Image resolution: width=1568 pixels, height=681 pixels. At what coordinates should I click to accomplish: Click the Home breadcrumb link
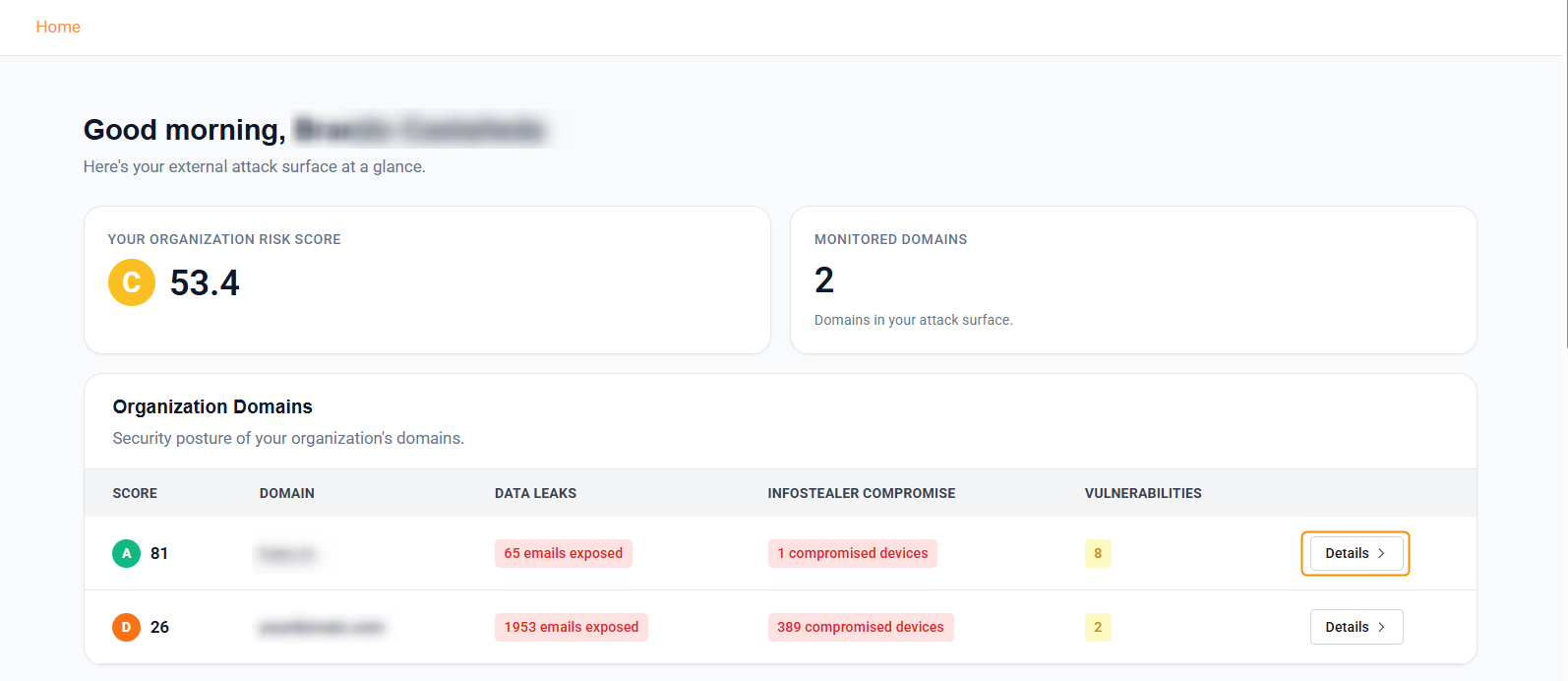point(58,28)
